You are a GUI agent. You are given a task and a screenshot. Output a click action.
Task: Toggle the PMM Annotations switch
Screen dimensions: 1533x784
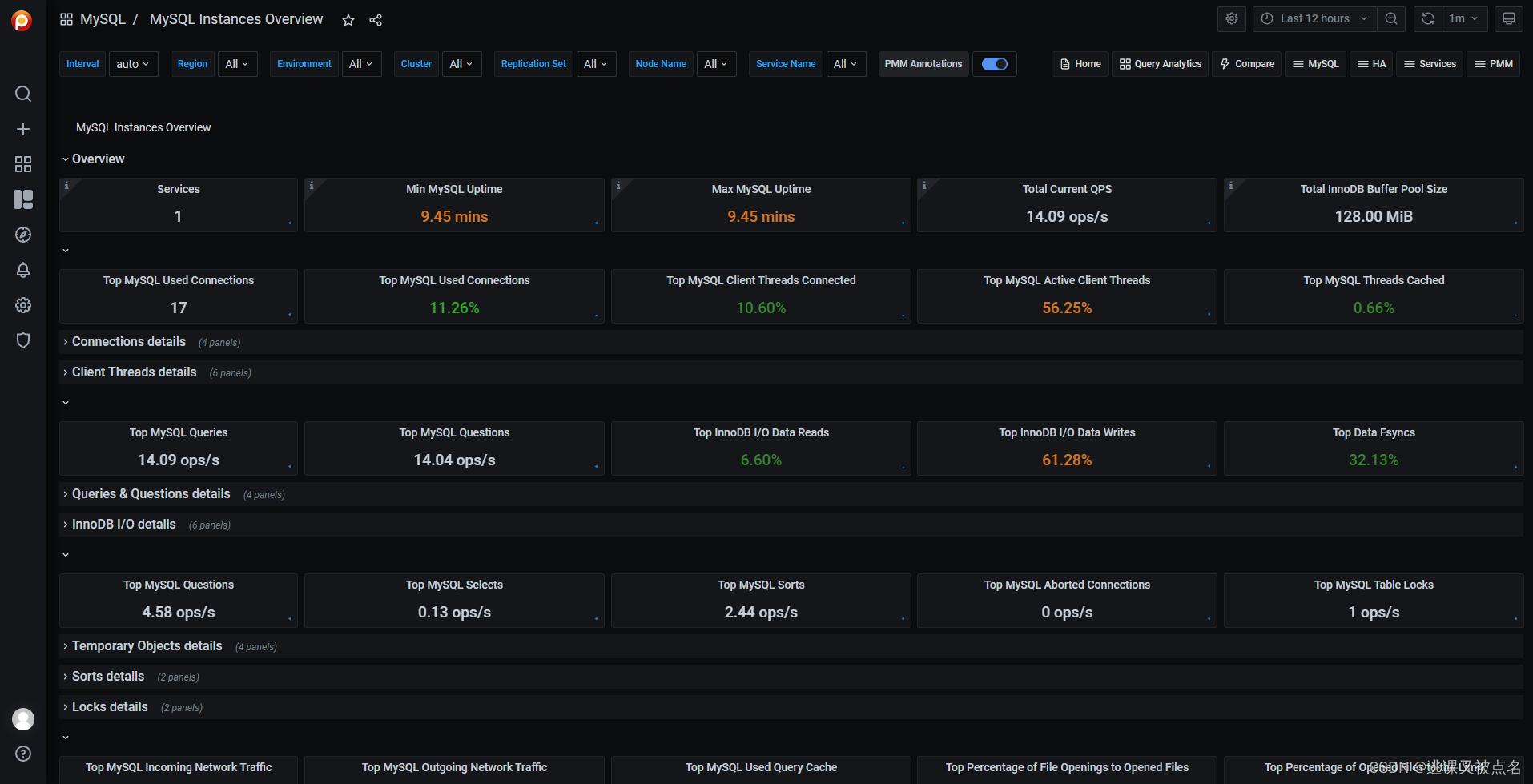(995, 64)
